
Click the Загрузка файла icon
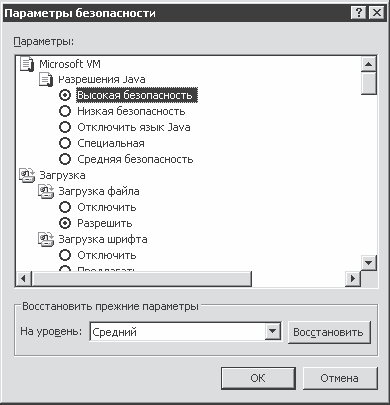point(46,192)
